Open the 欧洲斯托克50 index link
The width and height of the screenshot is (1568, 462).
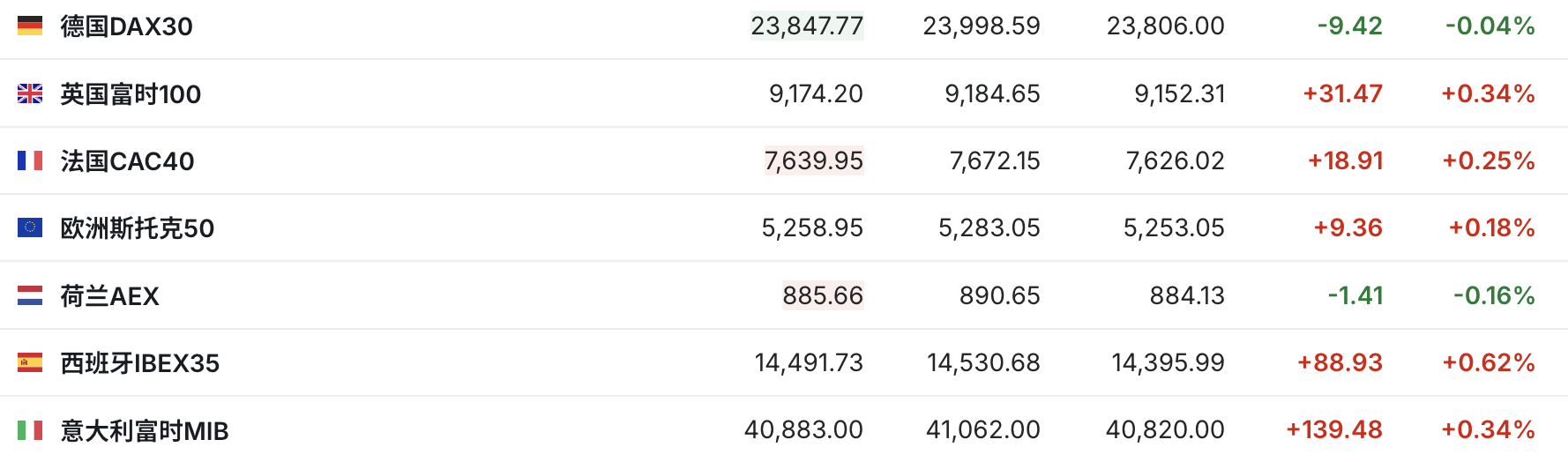pyautogui.click(x=138, y=228)
